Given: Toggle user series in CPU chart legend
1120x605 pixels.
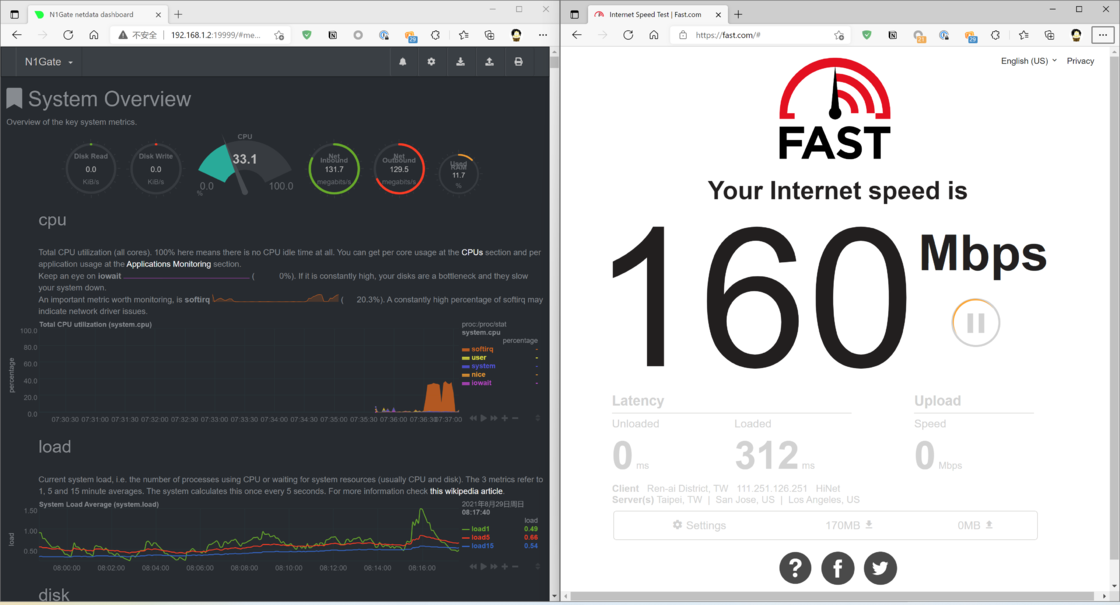Looking at the screenshot, I should click(479, 358).
